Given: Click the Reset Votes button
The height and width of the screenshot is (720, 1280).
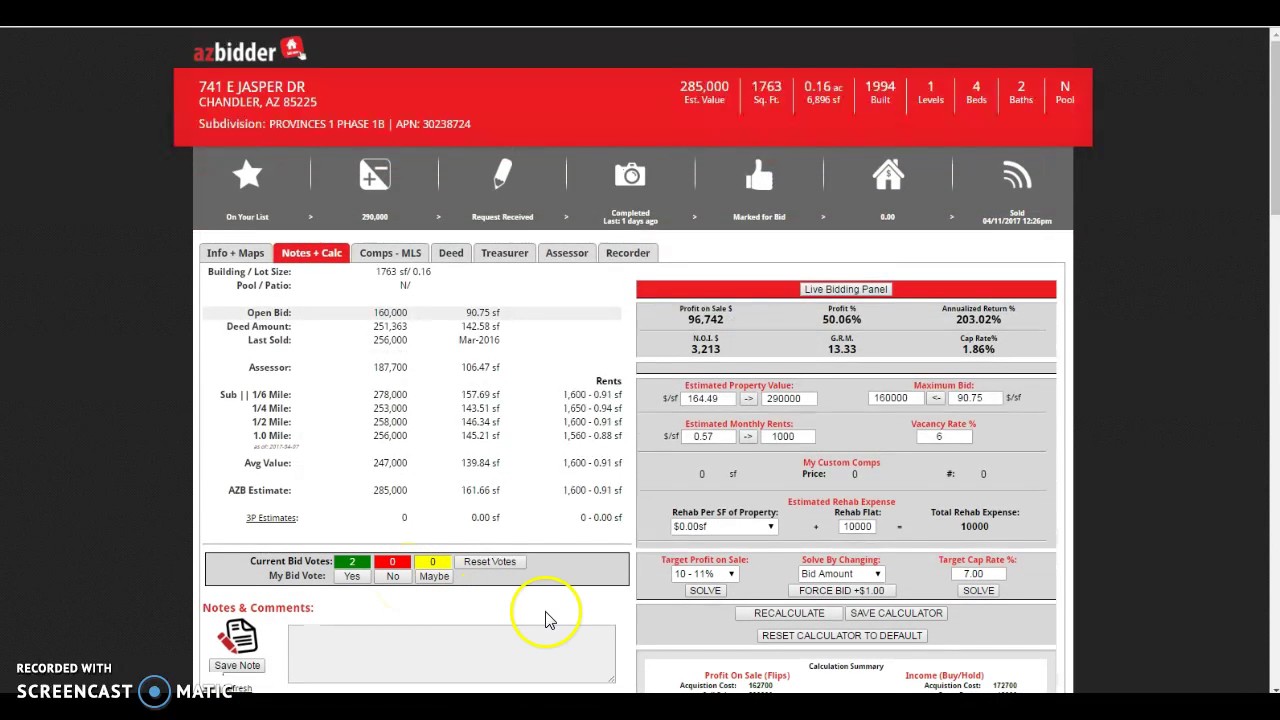Looking at the screenshot, I should [x=490, y=562].
